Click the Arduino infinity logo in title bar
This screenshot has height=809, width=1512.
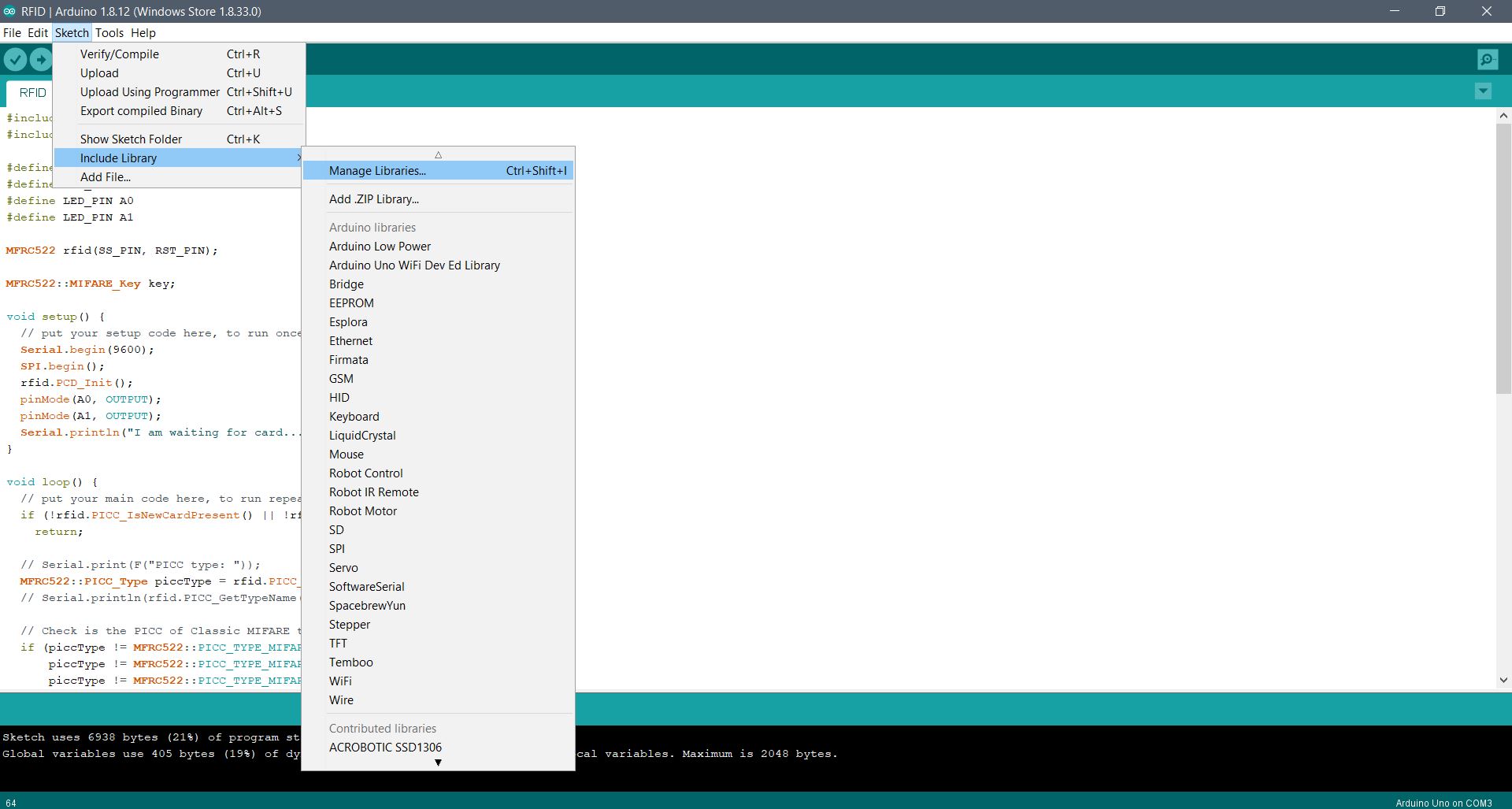pyautogui.click(x=9, y=11)
